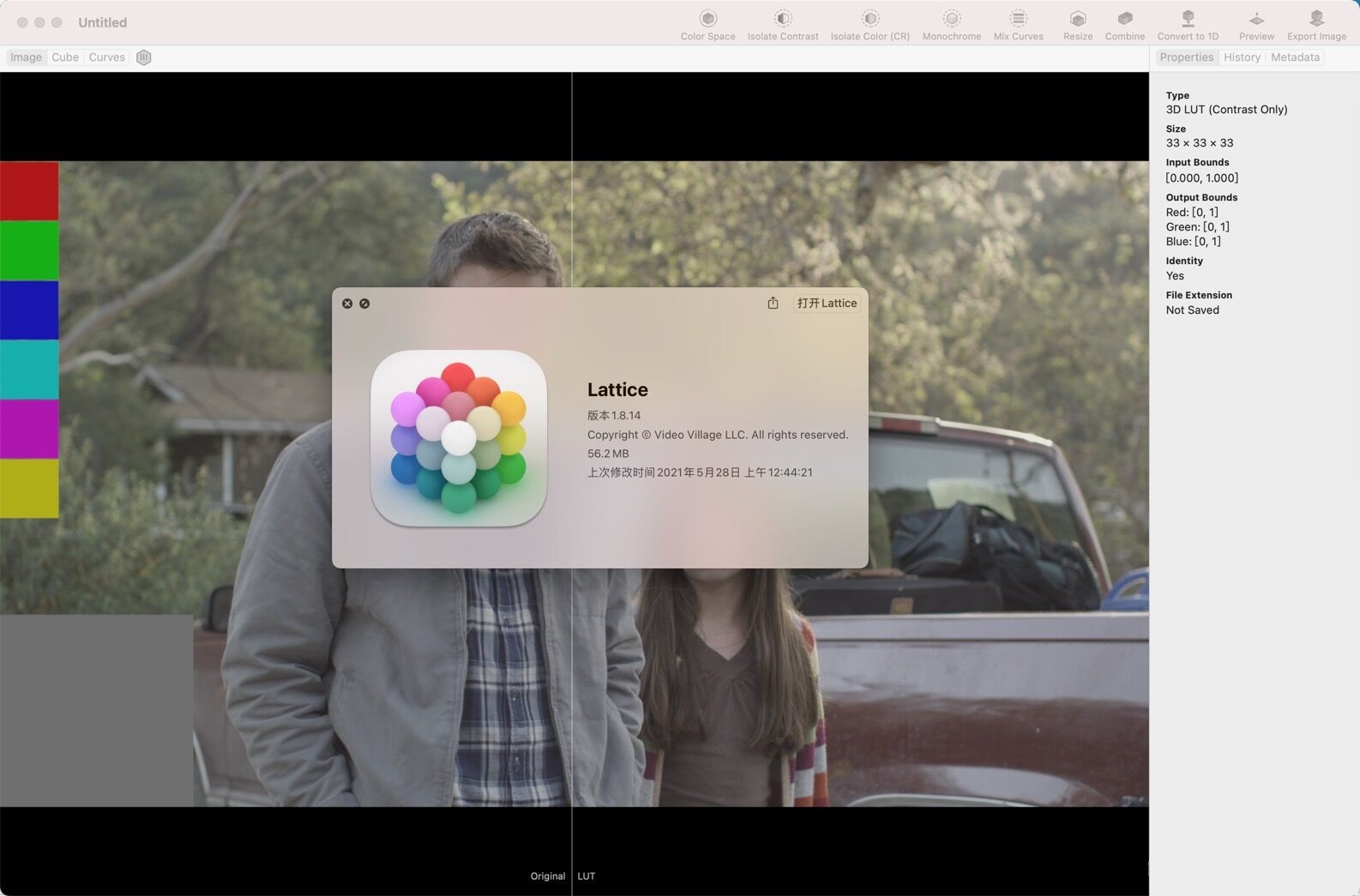Dismiss using the circled slash icon in popup

(364, 304)
